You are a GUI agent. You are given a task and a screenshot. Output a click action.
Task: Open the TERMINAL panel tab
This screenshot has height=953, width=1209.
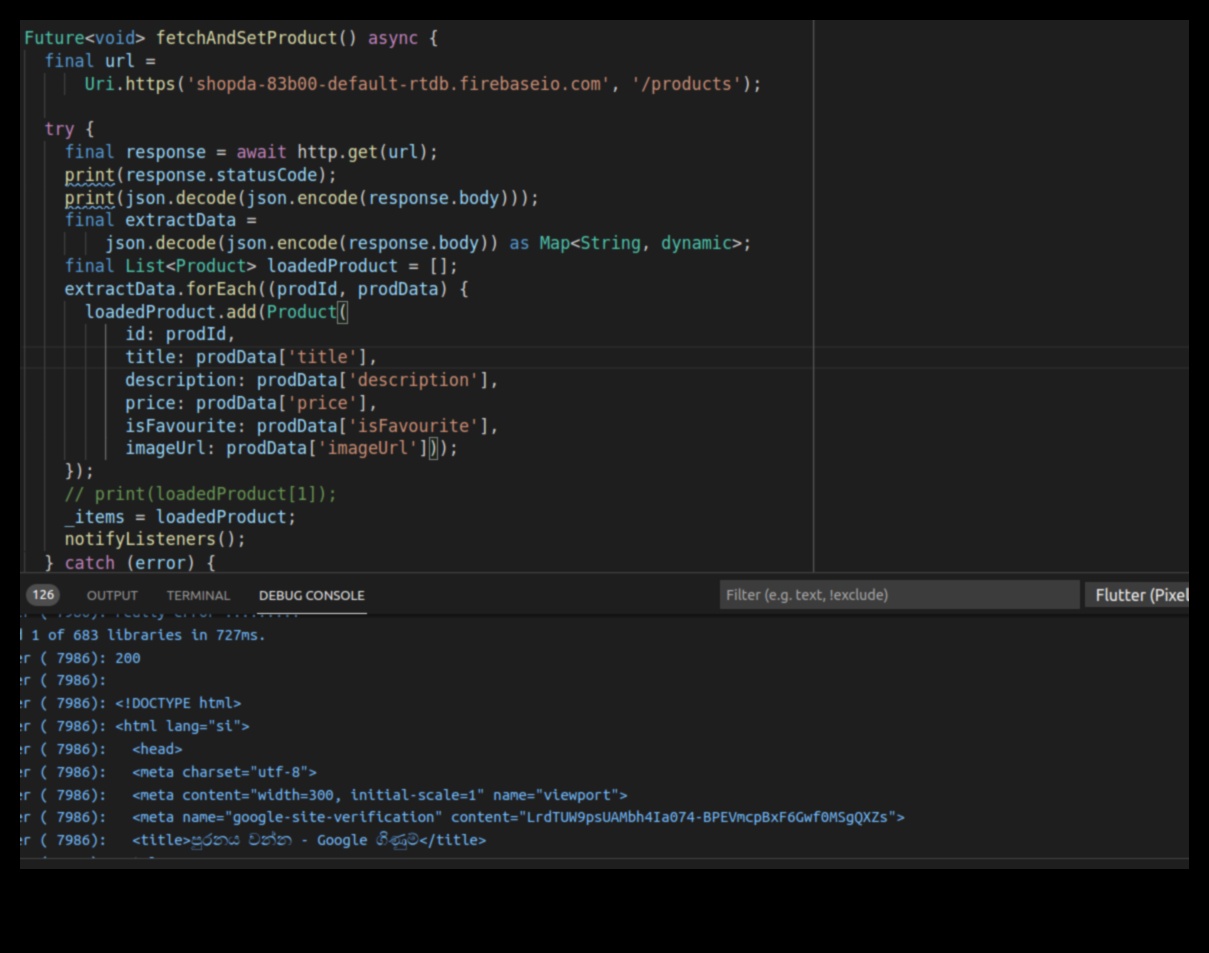pos(198,595)
